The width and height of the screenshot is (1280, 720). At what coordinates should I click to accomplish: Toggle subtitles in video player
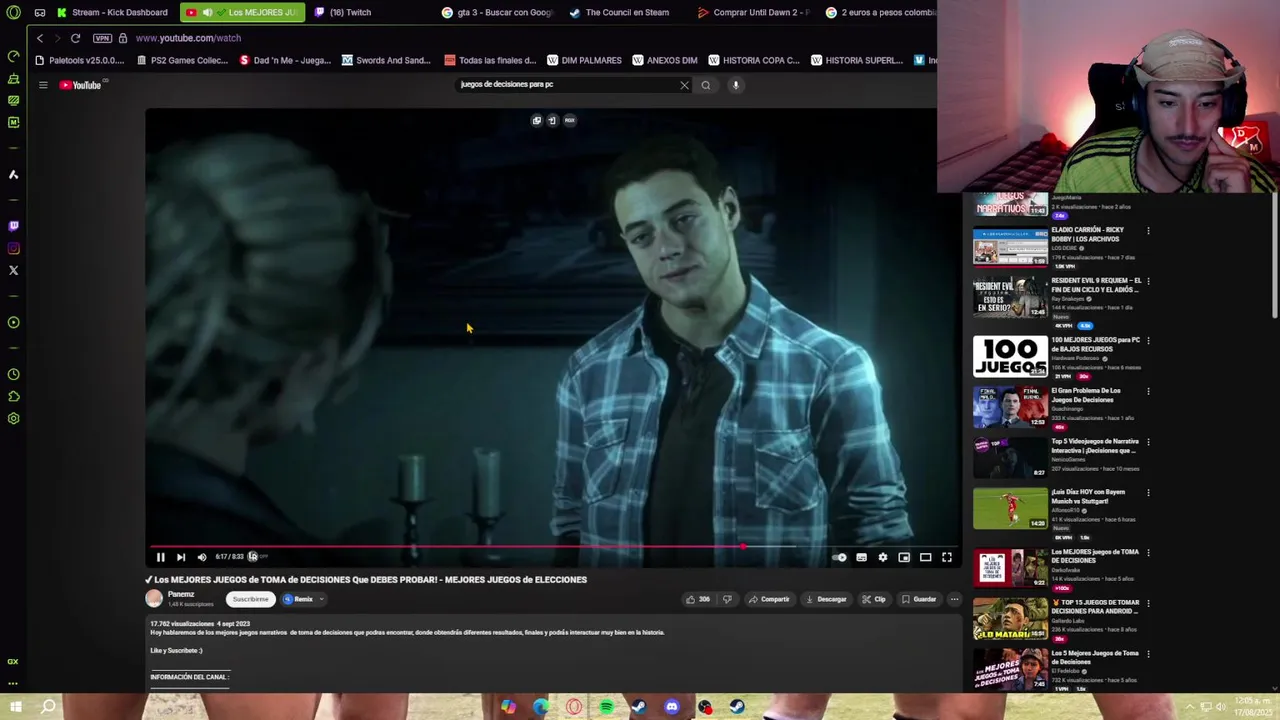pos(861,557)
